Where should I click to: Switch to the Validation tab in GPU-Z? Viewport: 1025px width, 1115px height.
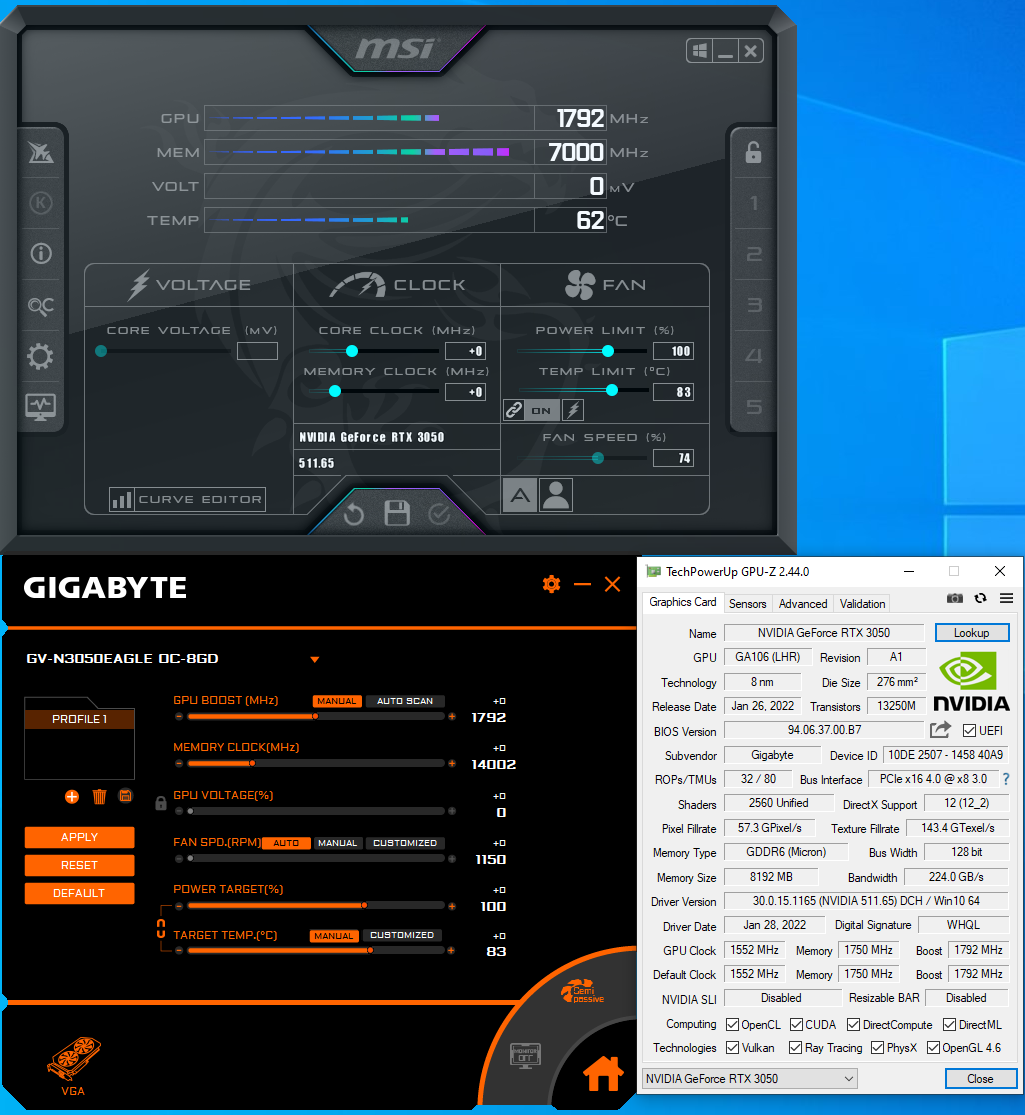click(862, 604)
